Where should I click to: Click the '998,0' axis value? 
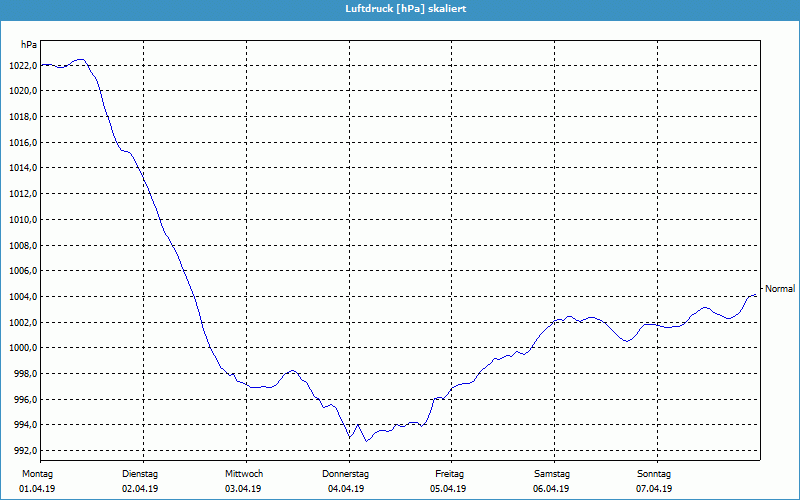coord(24,374)
